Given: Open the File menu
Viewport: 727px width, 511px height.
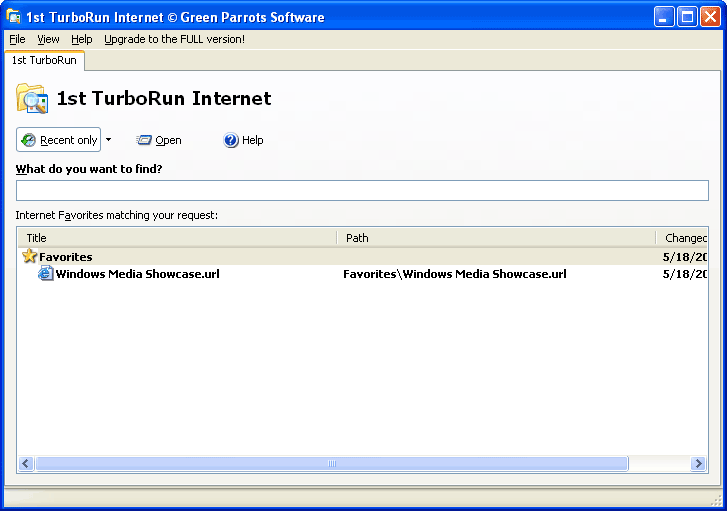Looking at the screenshot, I should coord(17,39).
